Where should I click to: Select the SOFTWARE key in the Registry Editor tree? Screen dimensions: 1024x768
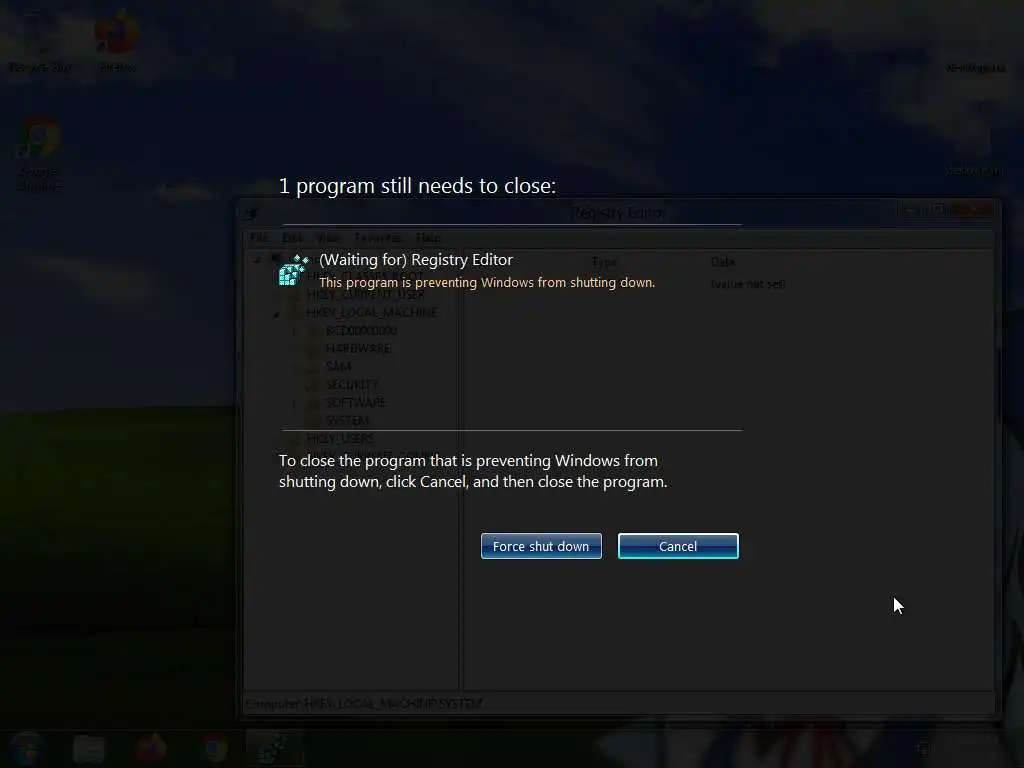pos(355,402)
